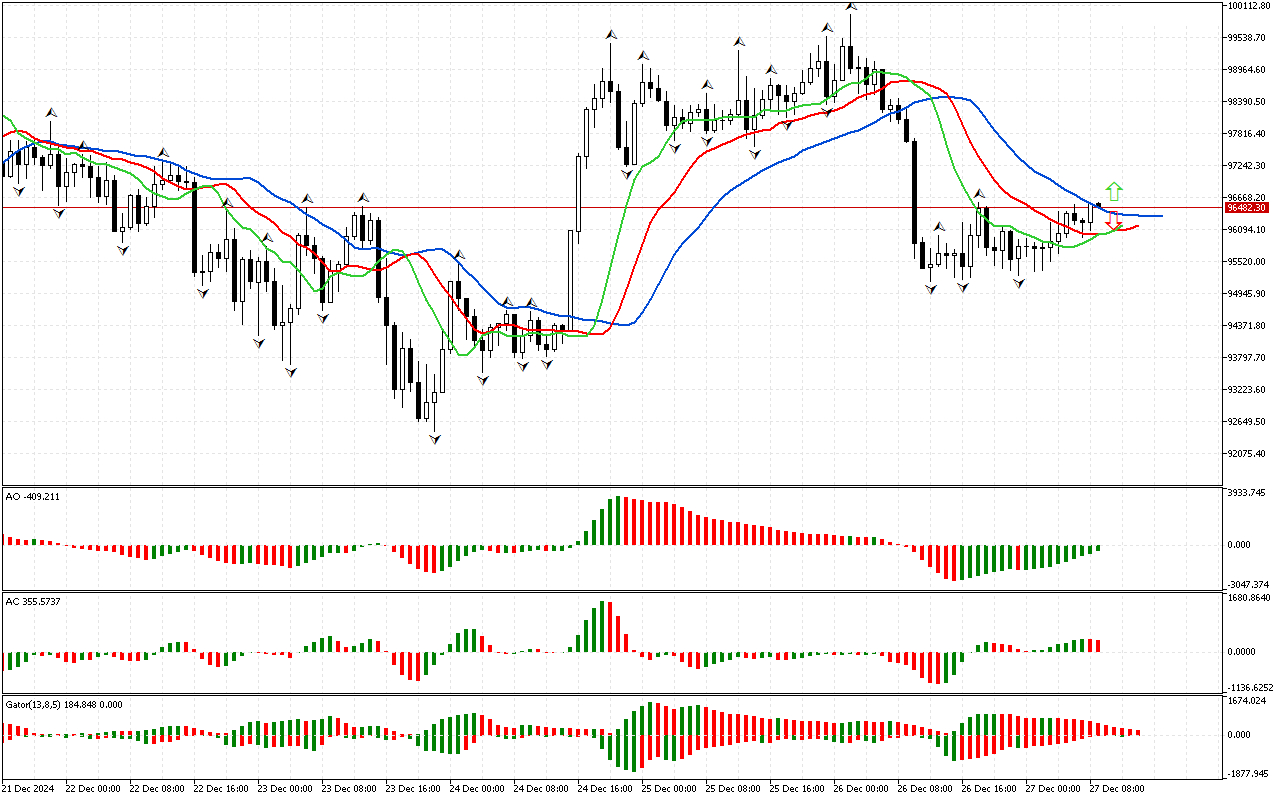
Task: Click the 25 Dec 00:00 time label
Action: tap(669, 789)
